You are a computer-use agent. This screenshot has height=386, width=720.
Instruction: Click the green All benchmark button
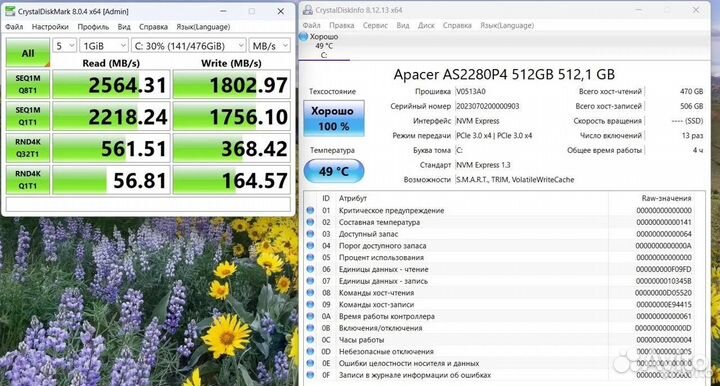click(x=28, y=53)
